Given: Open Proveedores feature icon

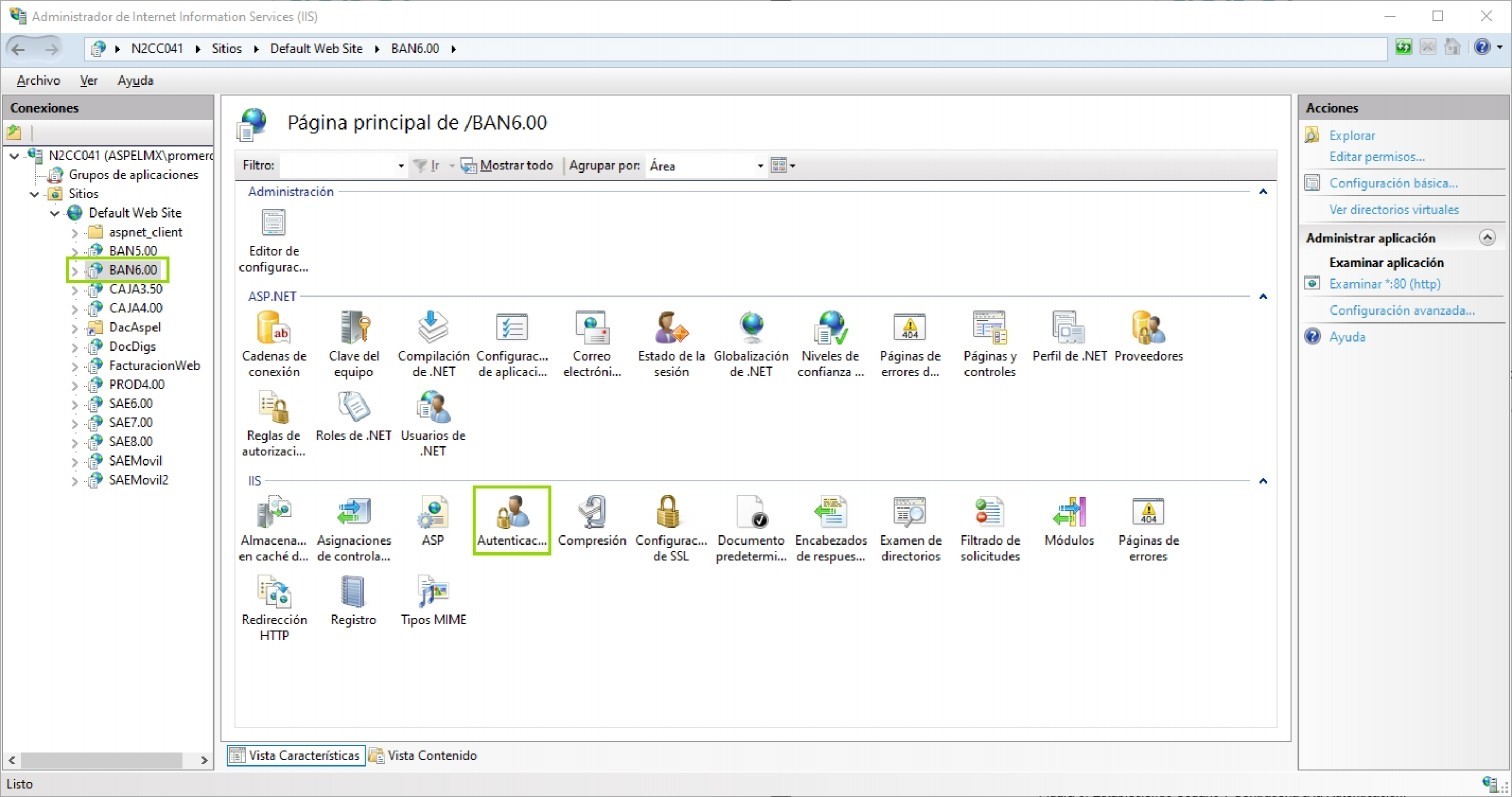Looking at the screenshot, I should point(1148,337).
